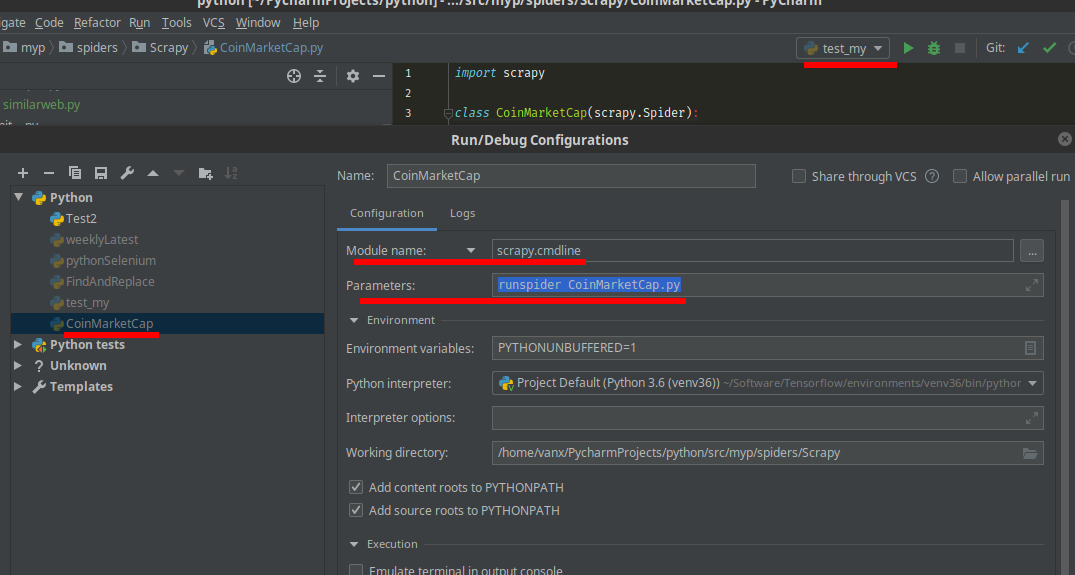Browse working directory folder icon
This screenshot has height=575, width=1075.
pos(1030,453)
